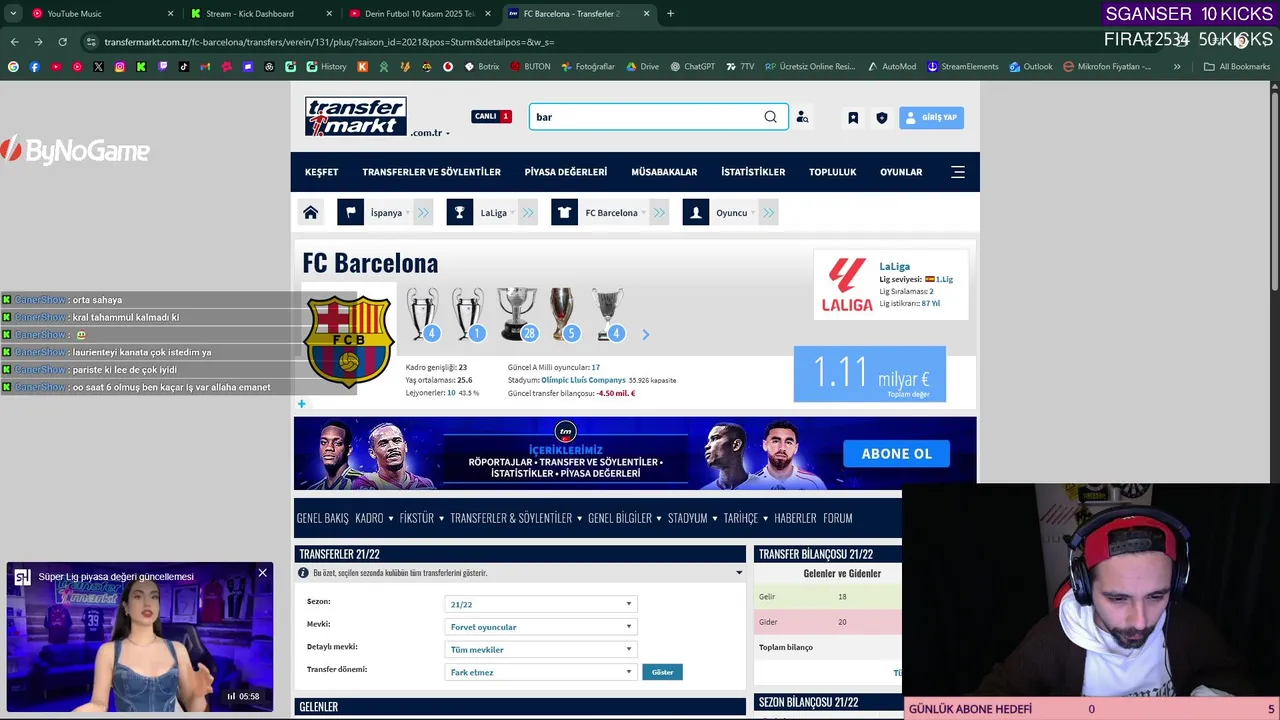The width and height of the screenshot is (1280, 720).
Task: Expand the KADRO submenu
Action: coord(374,518)
